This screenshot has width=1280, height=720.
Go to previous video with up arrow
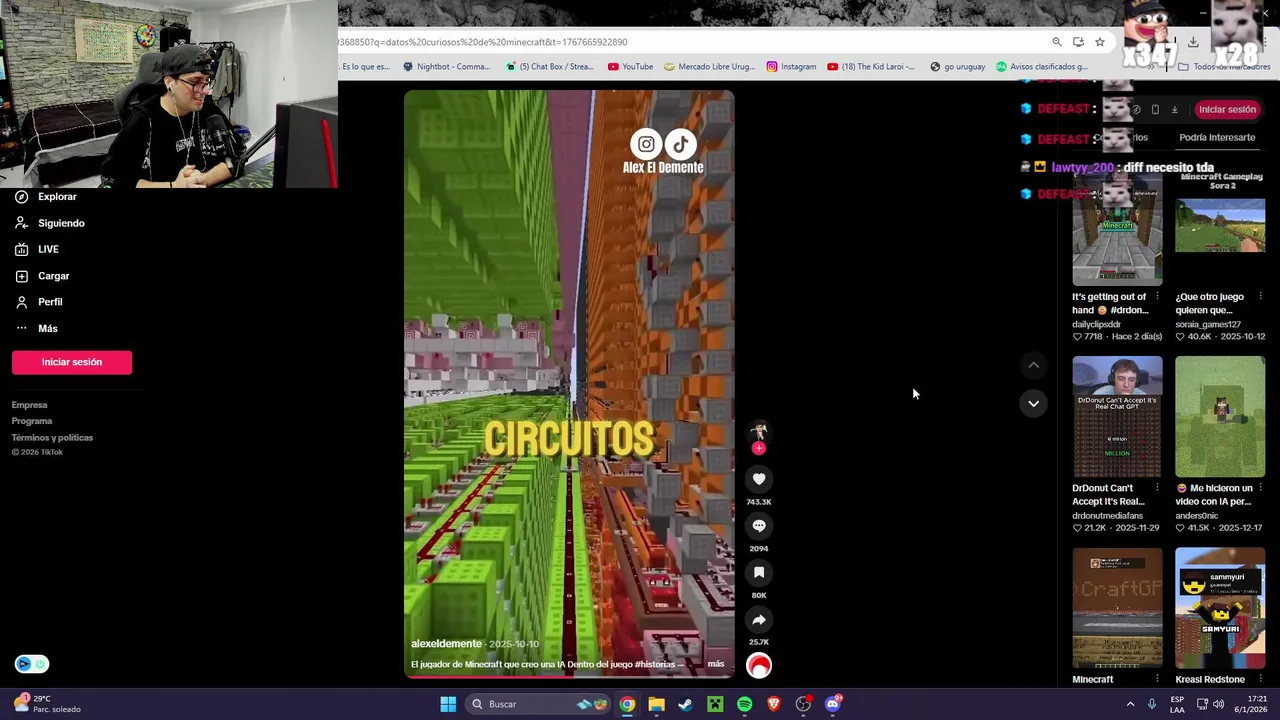pos(1033,366)
